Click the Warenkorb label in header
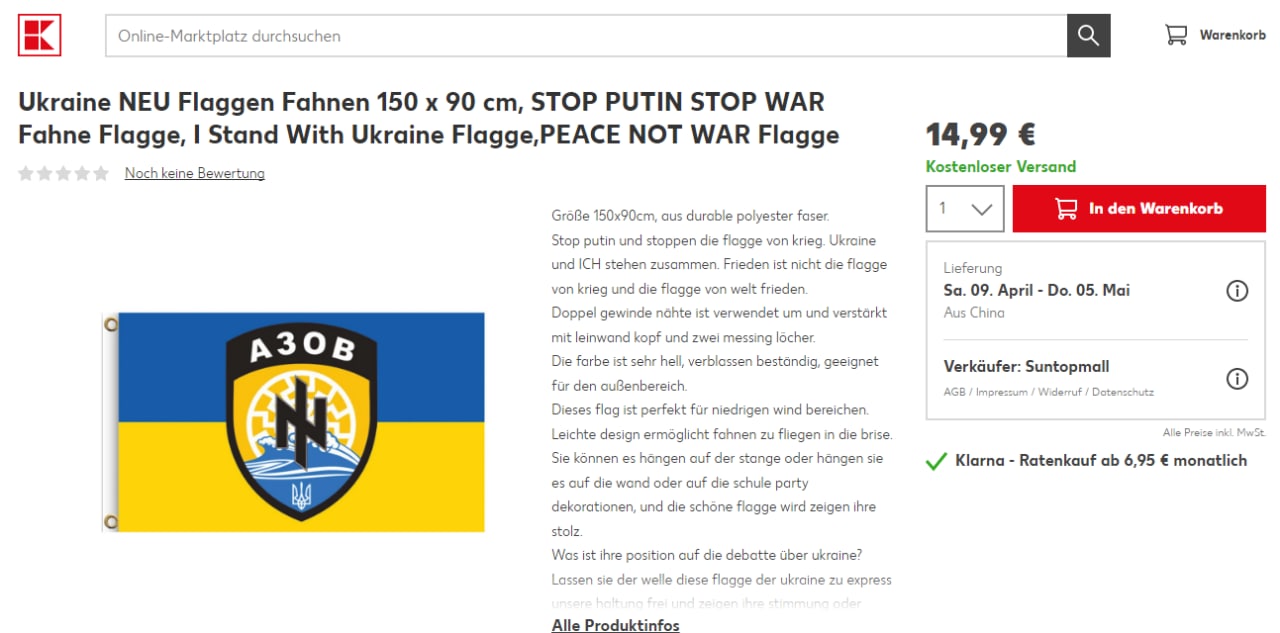The image size is (1280, 633). point(1232,35)
